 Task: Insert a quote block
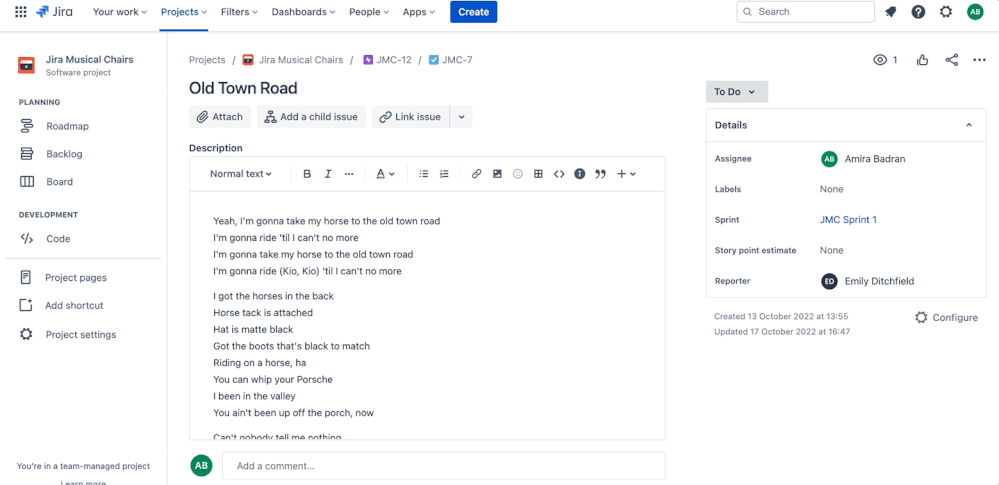[x=600, y=173]
